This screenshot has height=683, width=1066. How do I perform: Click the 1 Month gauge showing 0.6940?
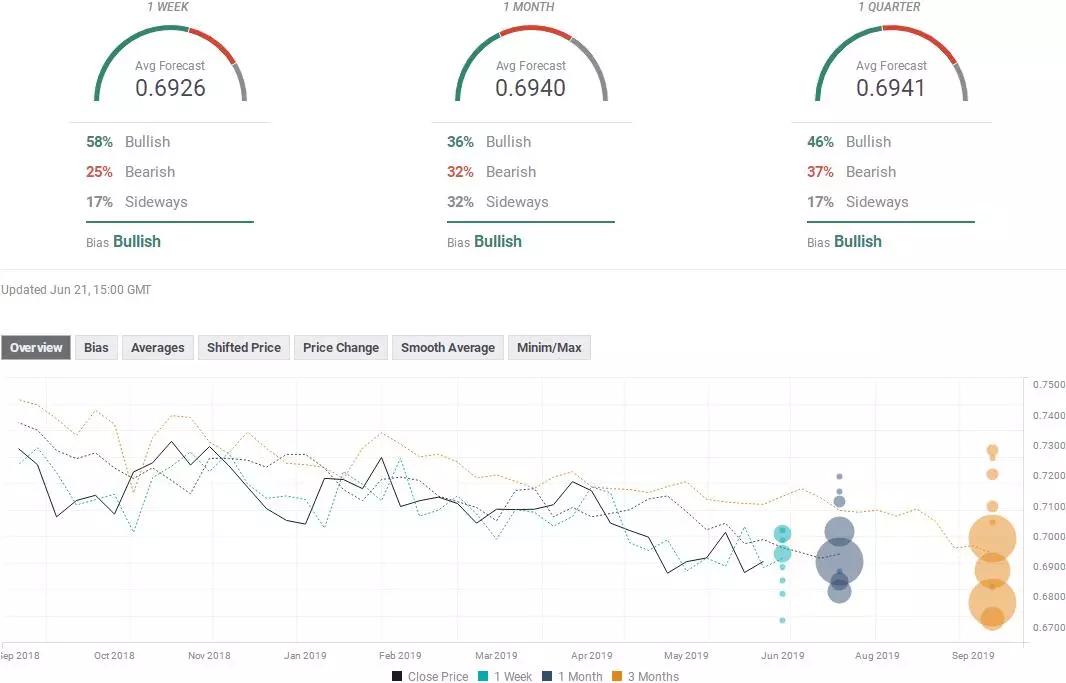(530, 70)
